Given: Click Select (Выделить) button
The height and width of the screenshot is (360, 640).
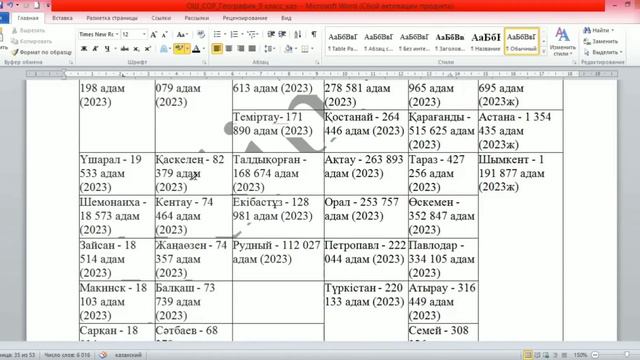Looking at the screenshot, I should 603,52.
